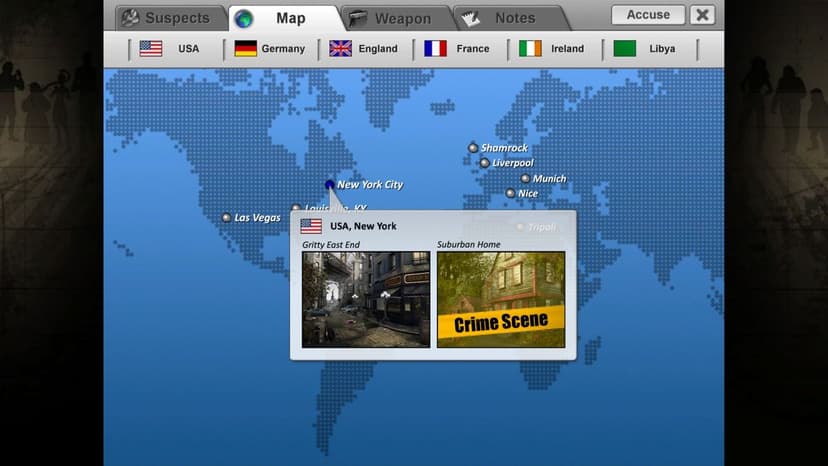Select the Germany country label
The width and height of the screenshot is (828, 466).
click(x=283, y=49)
